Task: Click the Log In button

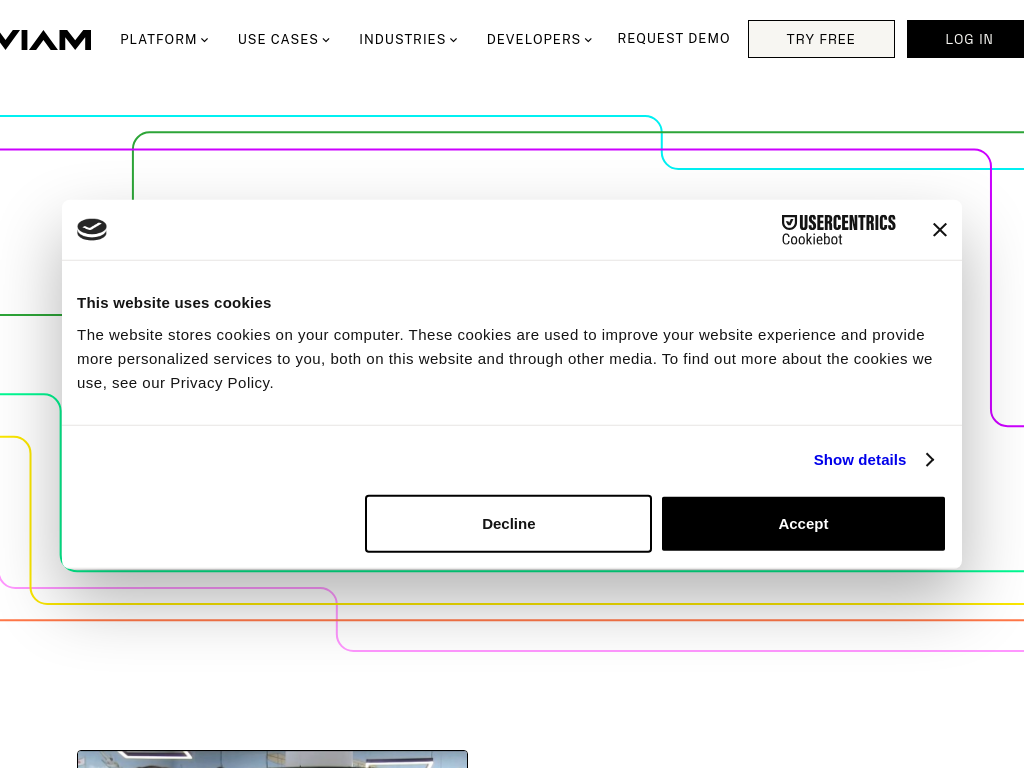Action: point(968,40)
